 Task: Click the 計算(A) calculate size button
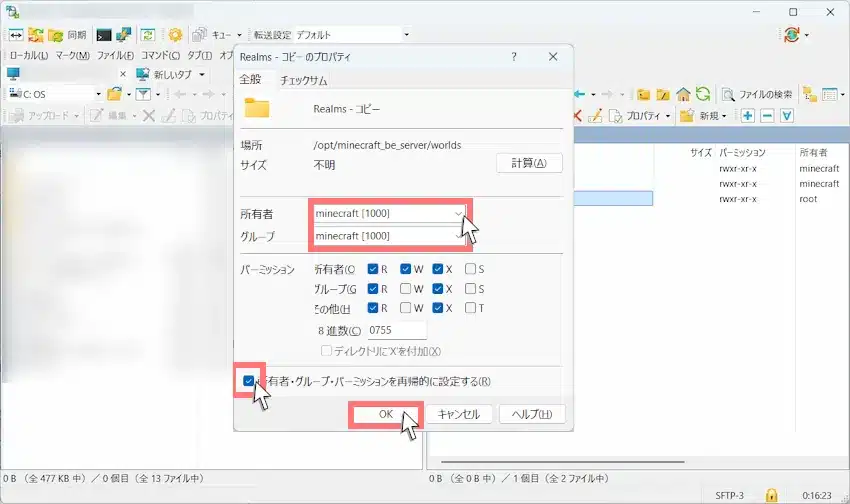click(529, 163)
